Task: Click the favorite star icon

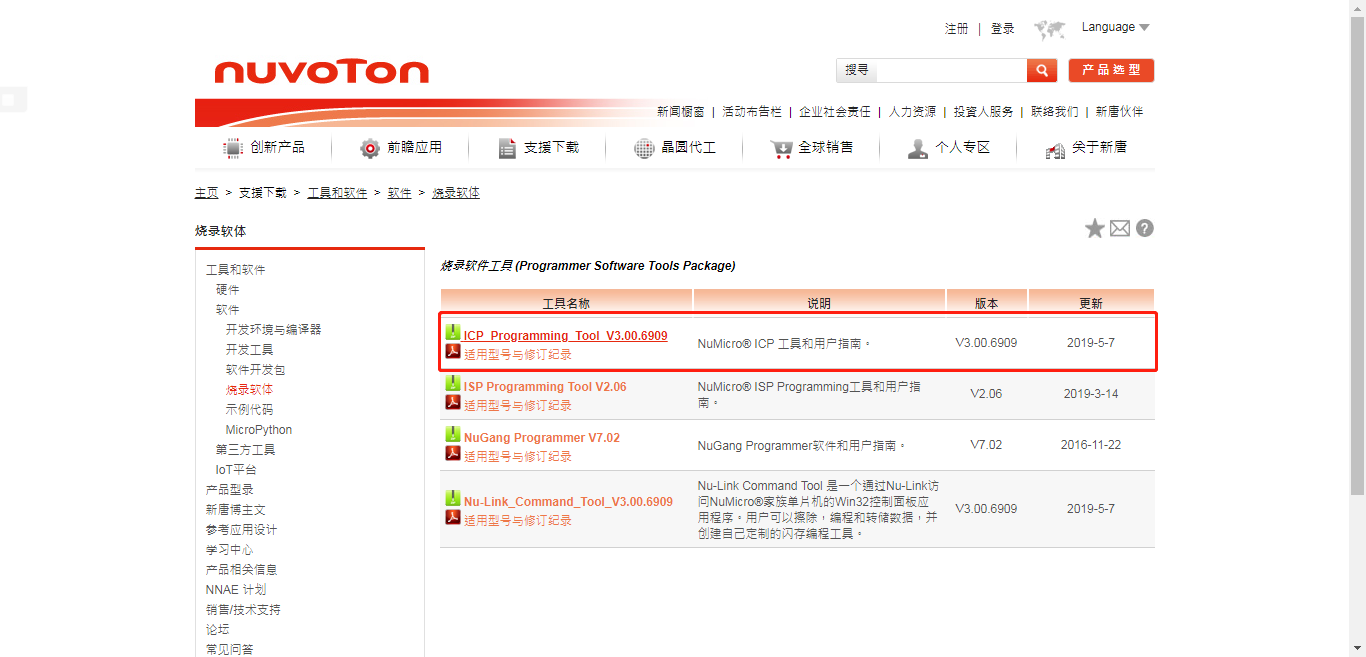Action: (x=1095, y=229)
